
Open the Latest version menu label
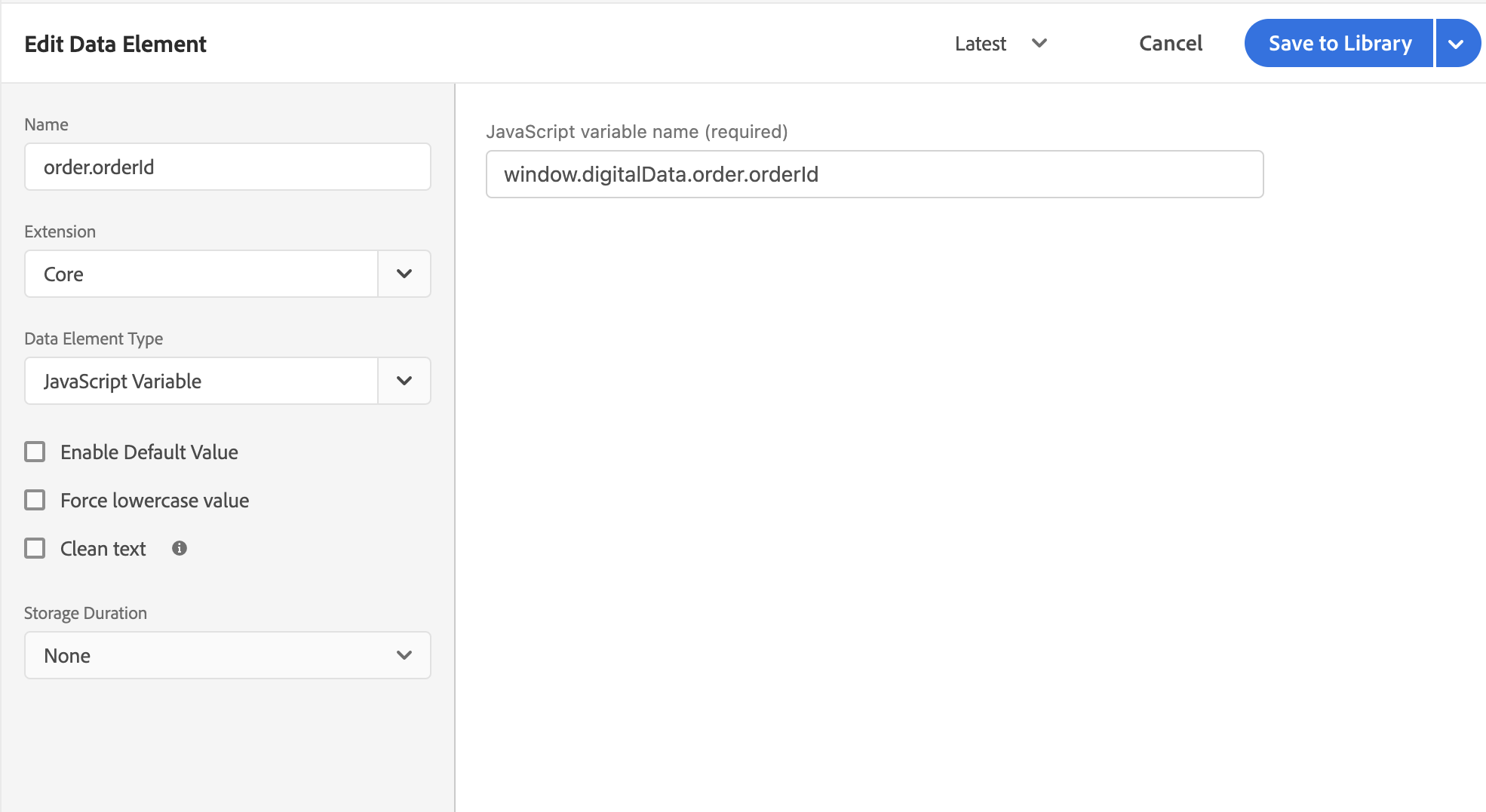pyautogui.click(x=980, y=44)
